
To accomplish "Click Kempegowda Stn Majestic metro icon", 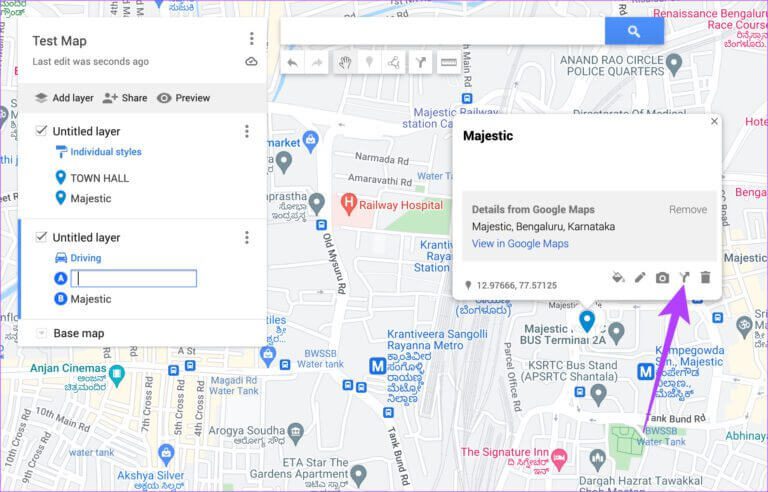I will tap(646, 372).
